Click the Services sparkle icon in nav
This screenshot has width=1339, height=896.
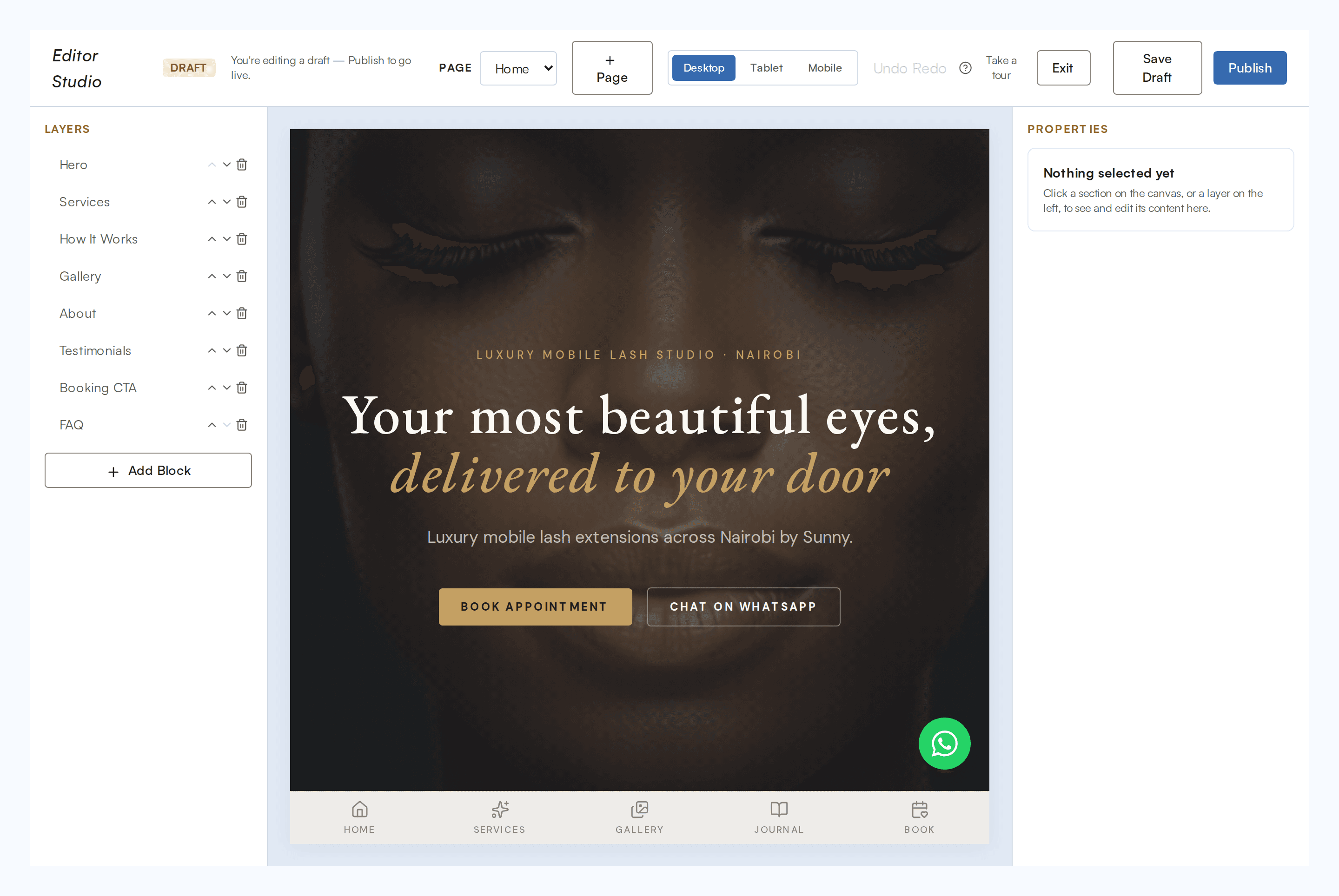500,809
